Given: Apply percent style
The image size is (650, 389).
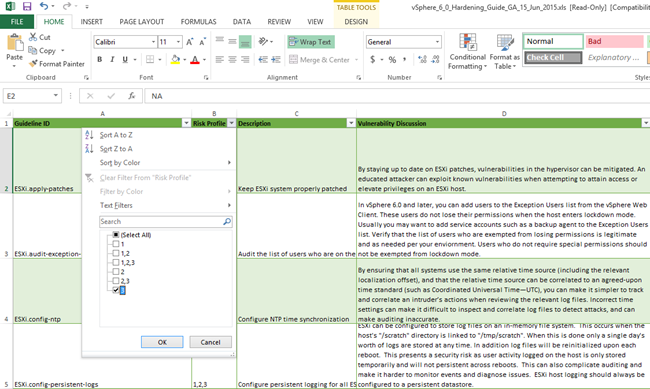Looking at the screenshot, I should coord(392,60).
